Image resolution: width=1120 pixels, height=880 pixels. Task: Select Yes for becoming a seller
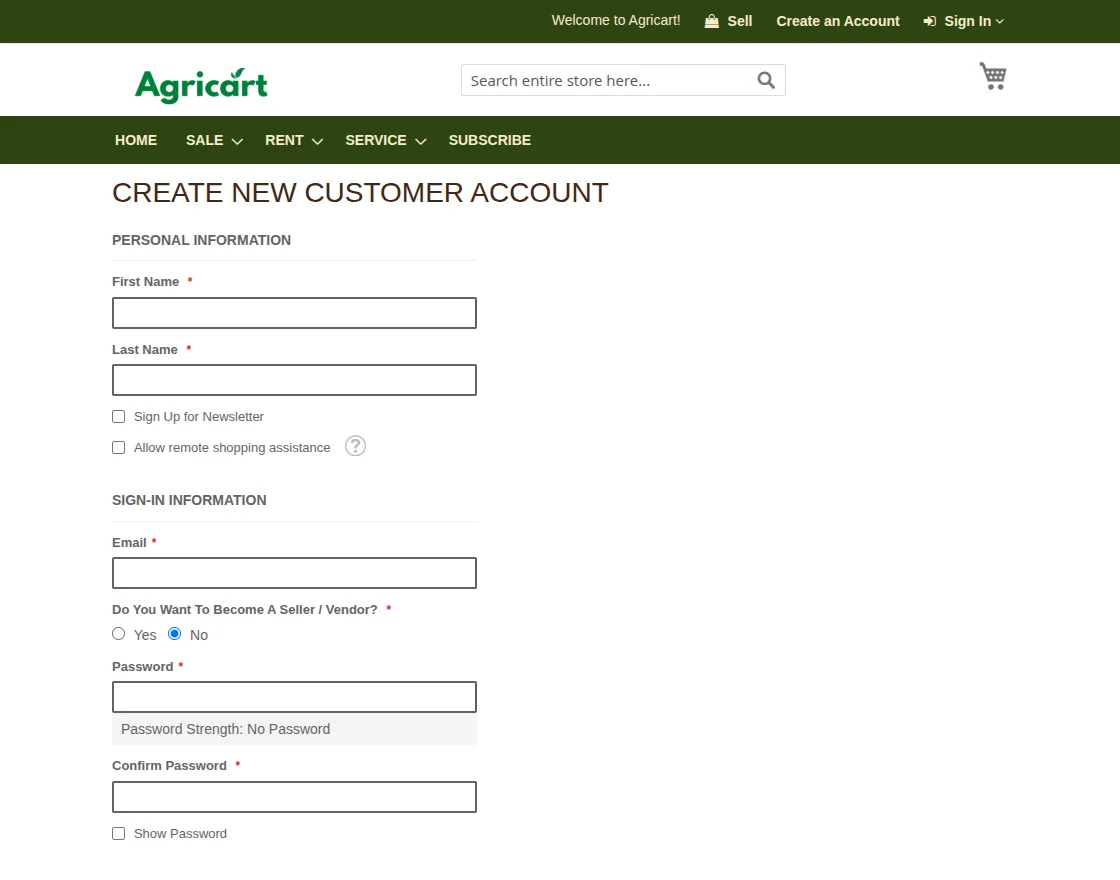point(118,633)
